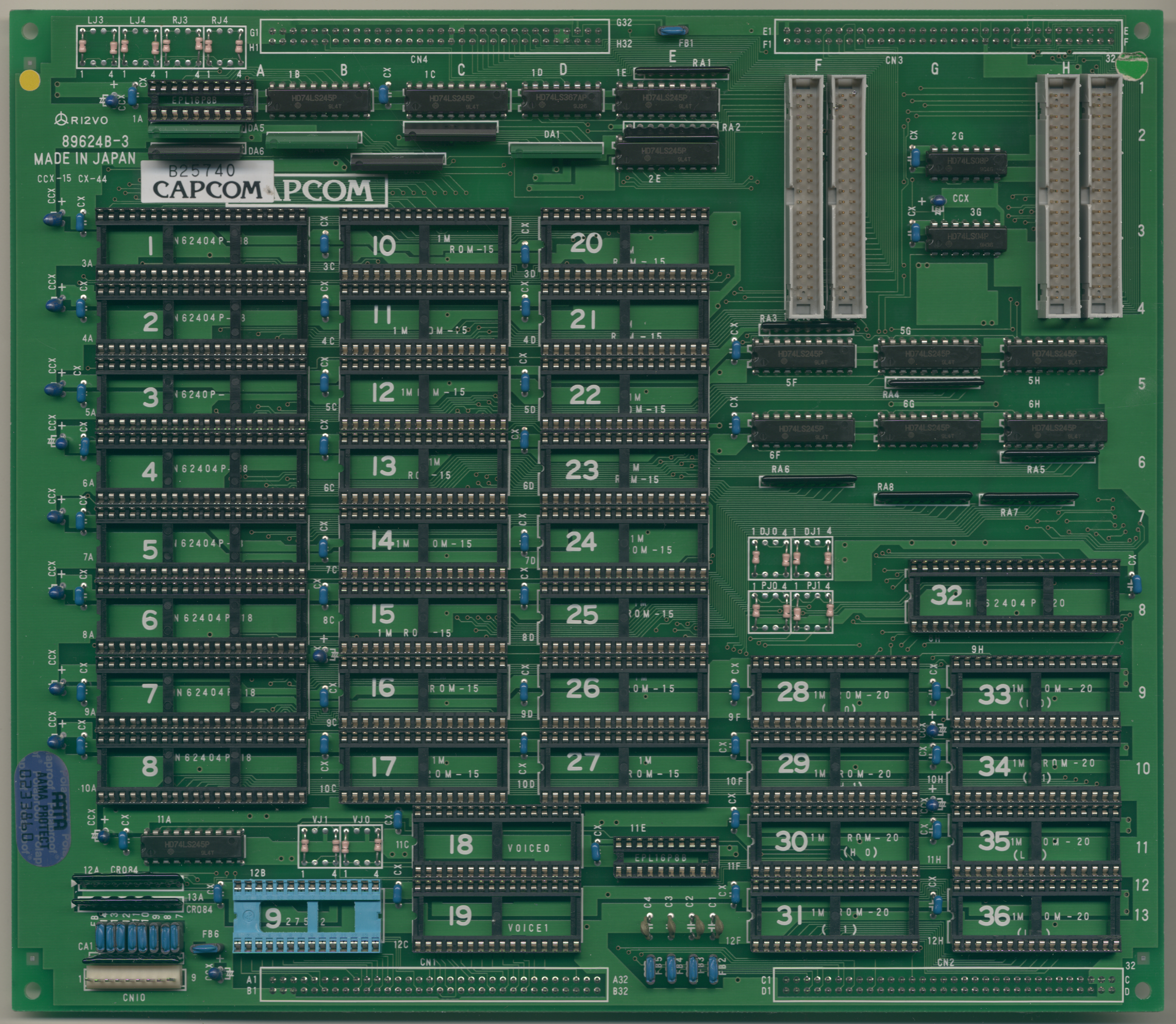Select socket number 32

click(x=1014, y=597)
